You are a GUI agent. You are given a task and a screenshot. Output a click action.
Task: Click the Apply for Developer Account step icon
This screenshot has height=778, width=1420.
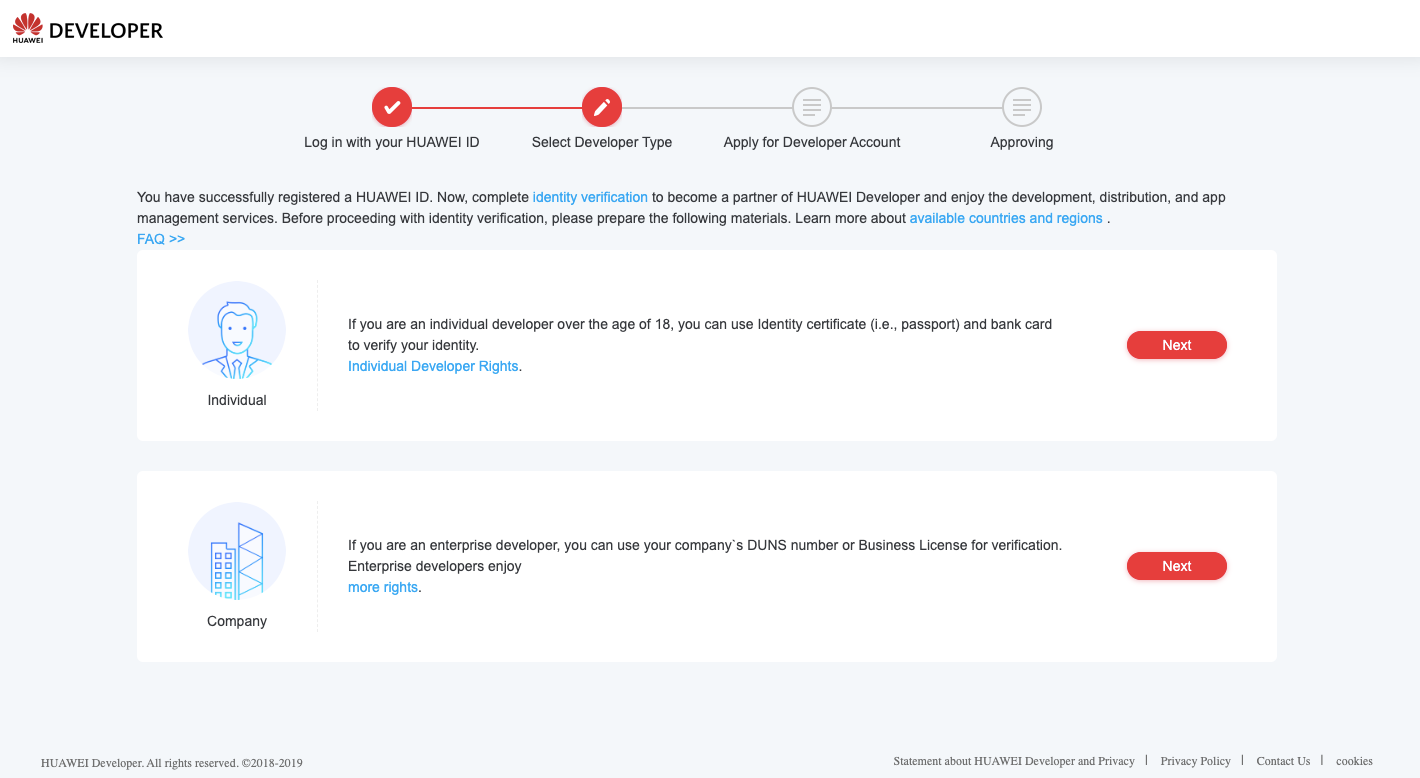tap(812, 107)
